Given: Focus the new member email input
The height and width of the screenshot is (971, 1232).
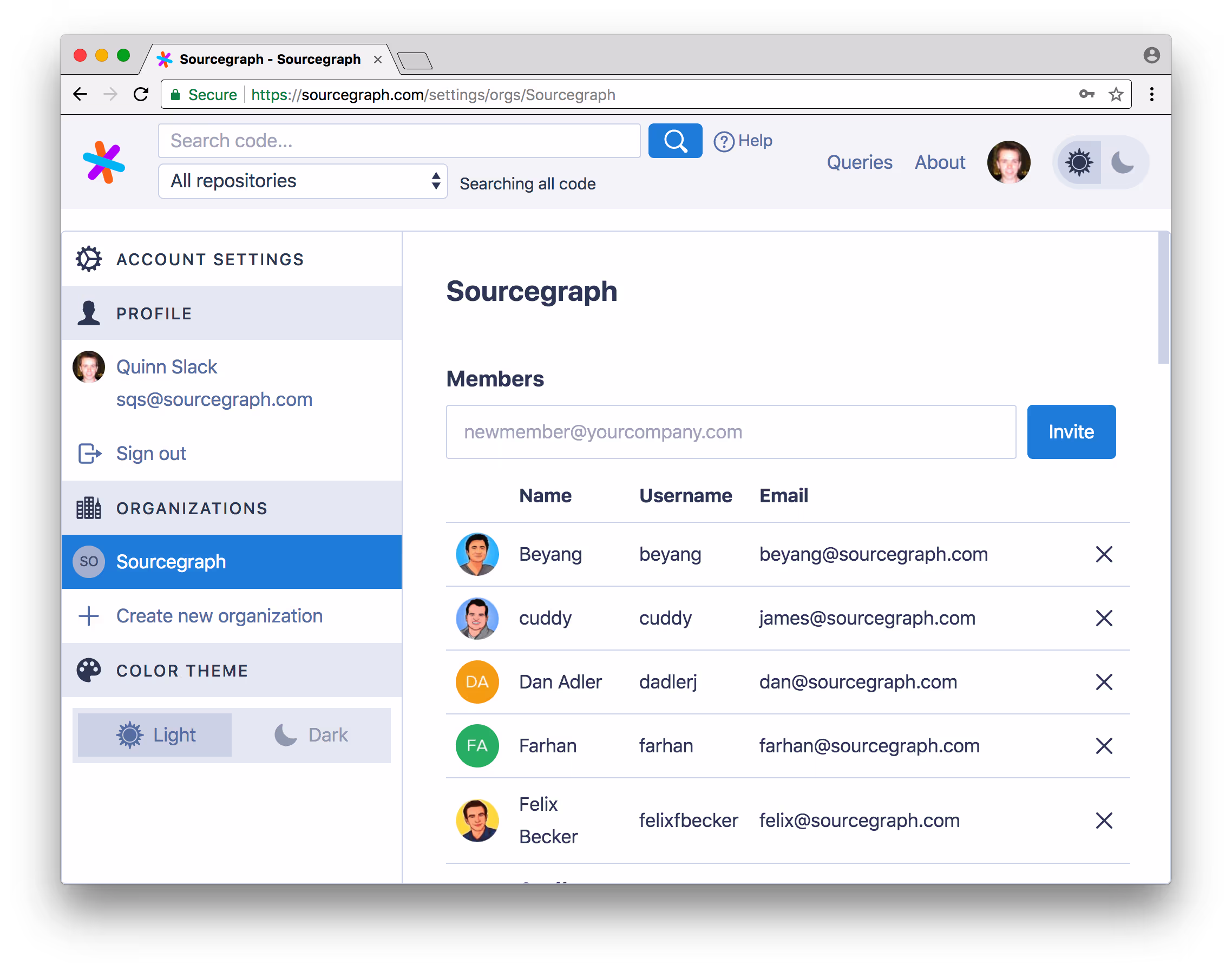Looking at the screenshot, I should click(x=731, y=432).
